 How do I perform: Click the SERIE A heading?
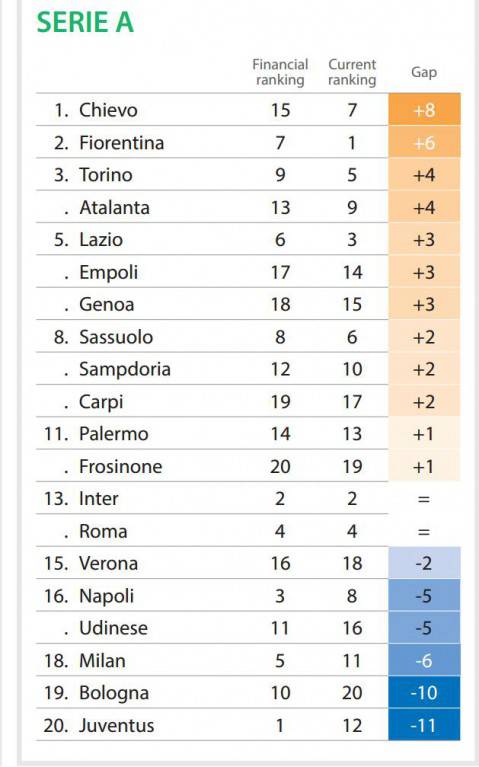click(85, 23)
